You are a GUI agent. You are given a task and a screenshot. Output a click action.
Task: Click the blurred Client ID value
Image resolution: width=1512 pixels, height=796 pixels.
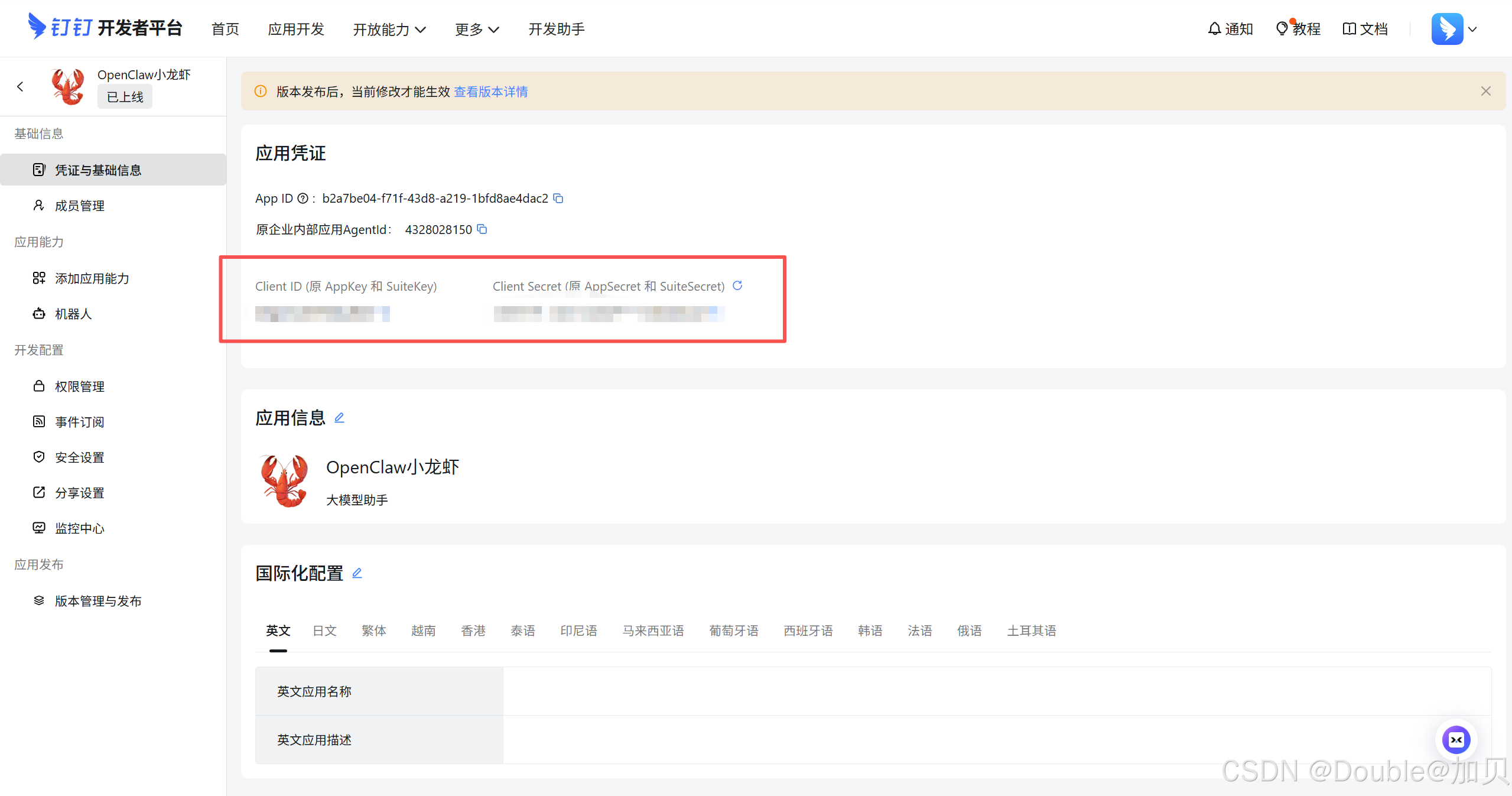click(x=323, y=314)
